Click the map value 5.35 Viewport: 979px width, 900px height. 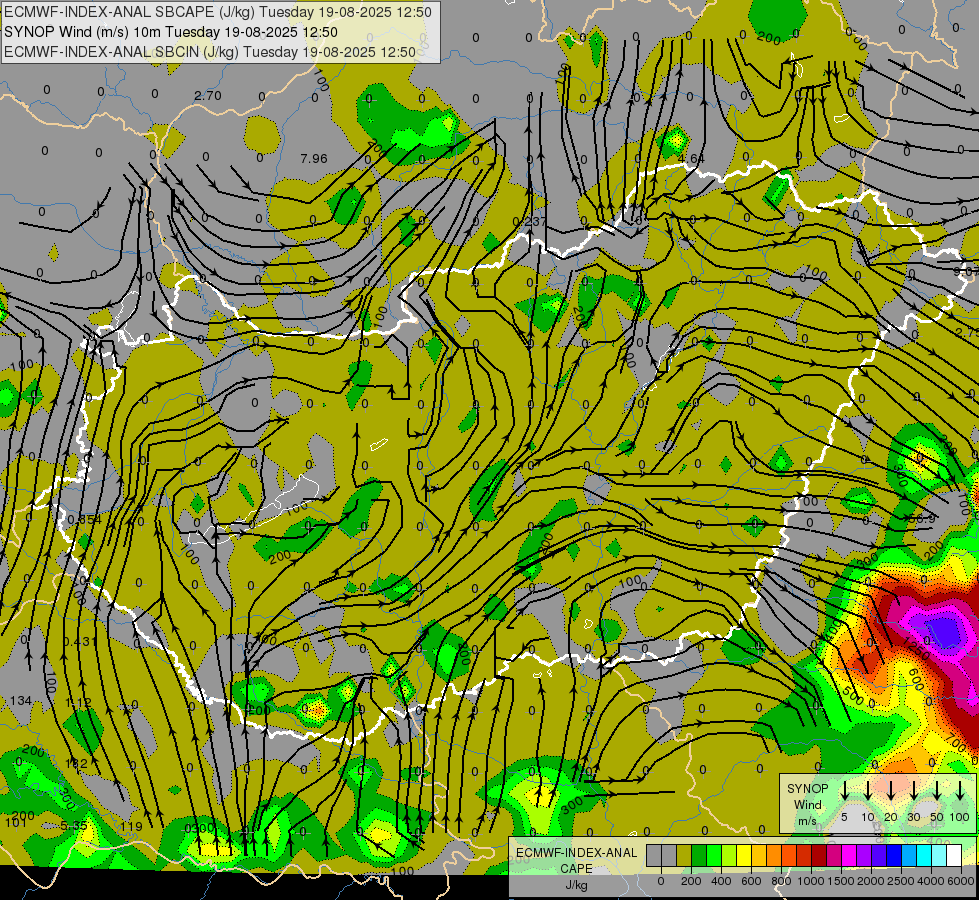74,826
